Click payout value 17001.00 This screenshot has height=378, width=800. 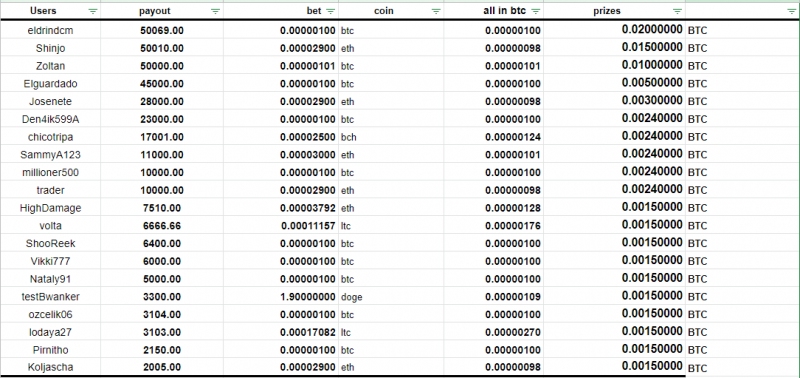coord(162,137)
